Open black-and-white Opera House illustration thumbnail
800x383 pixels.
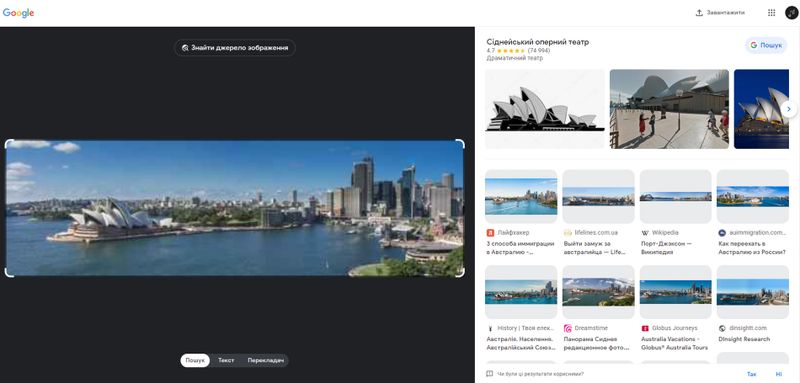(x=544, y=109)
